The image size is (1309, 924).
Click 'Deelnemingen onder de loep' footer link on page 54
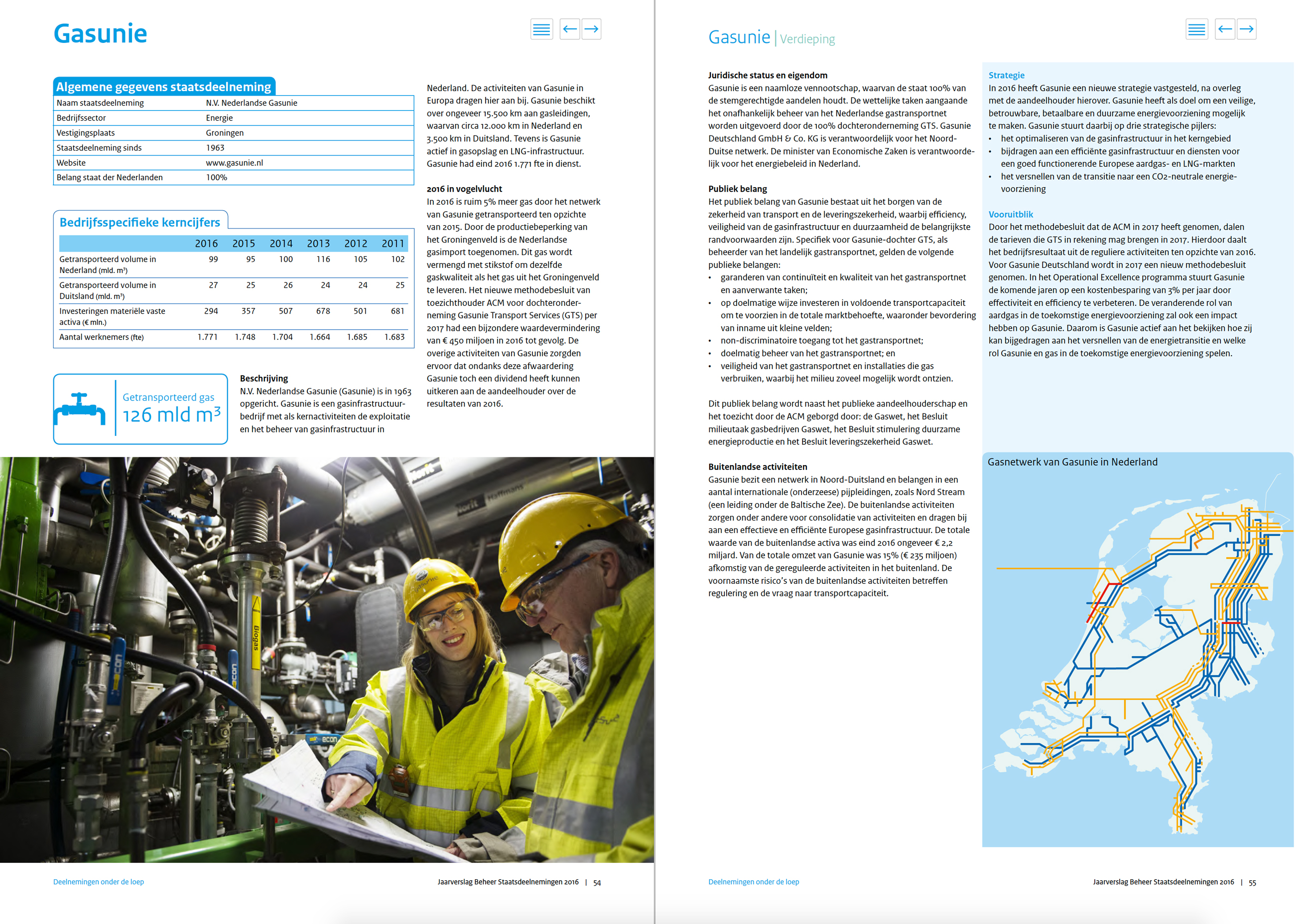[x=99, y=881]
